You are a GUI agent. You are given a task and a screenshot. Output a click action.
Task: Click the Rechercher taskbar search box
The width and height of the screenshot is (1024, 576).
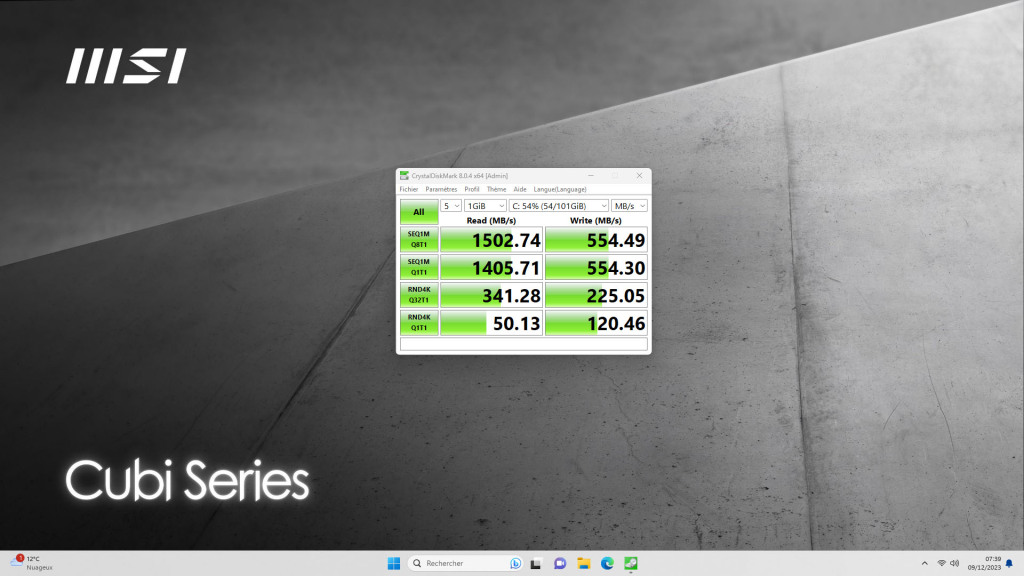point(465,563)
